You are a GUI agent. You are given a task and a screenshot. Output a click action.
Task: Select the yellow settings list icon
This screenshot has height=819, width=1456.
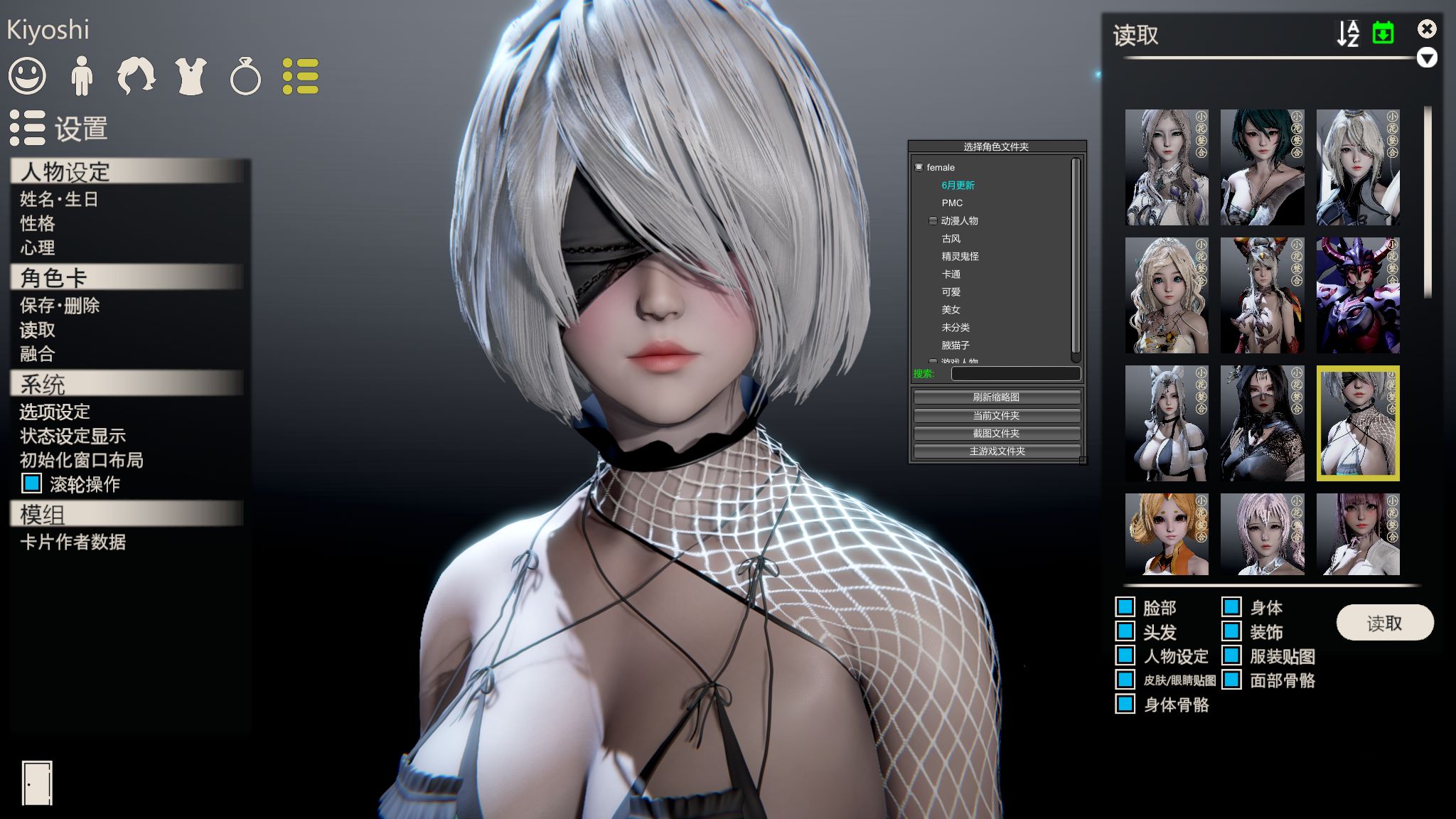click(300, 76)
